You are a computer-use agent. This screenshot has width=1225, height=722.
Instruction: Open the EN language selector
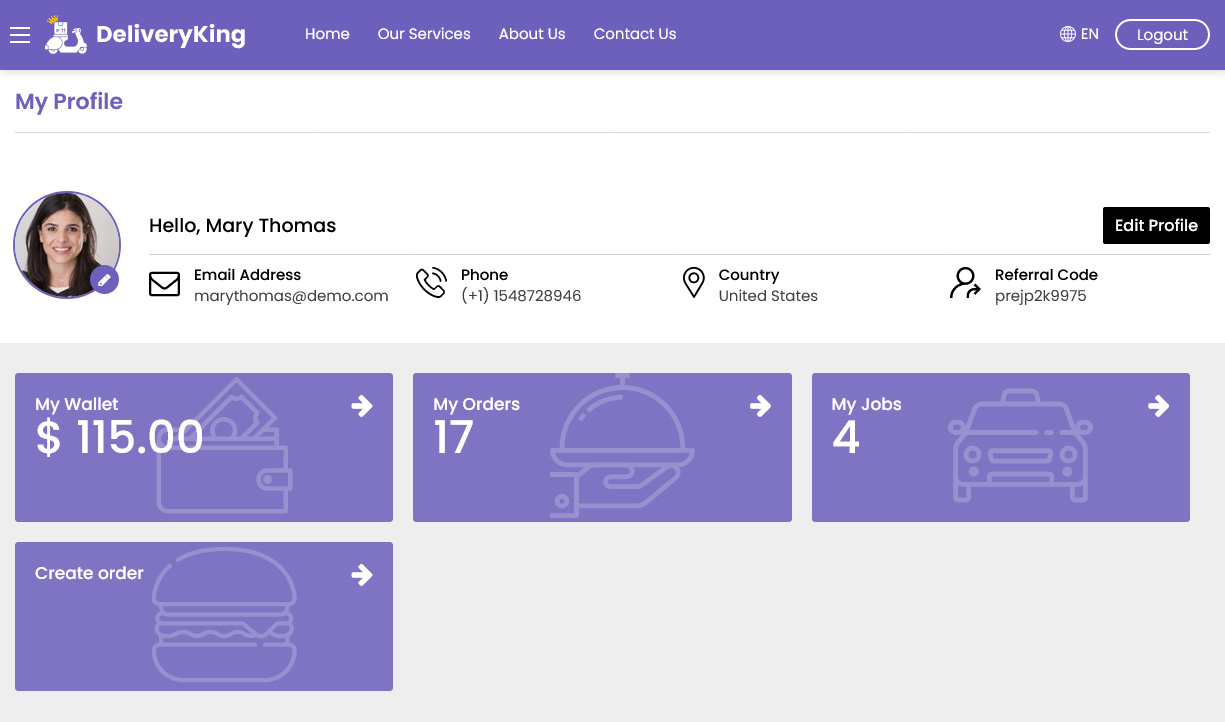(1079, 34)
